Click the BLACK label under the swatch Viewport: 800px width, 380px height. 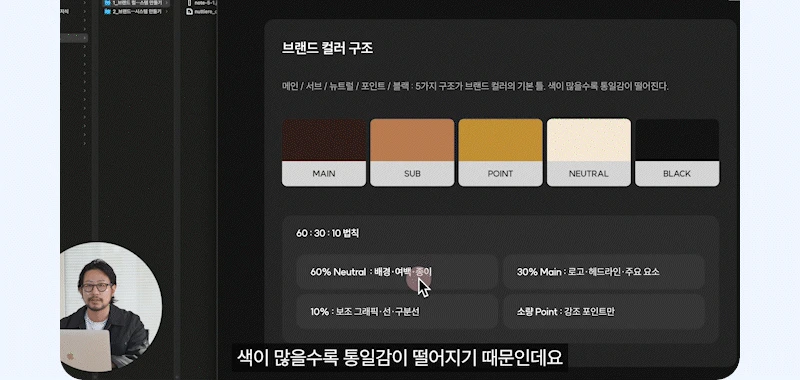pyautogui.click(x=677, y=173)
